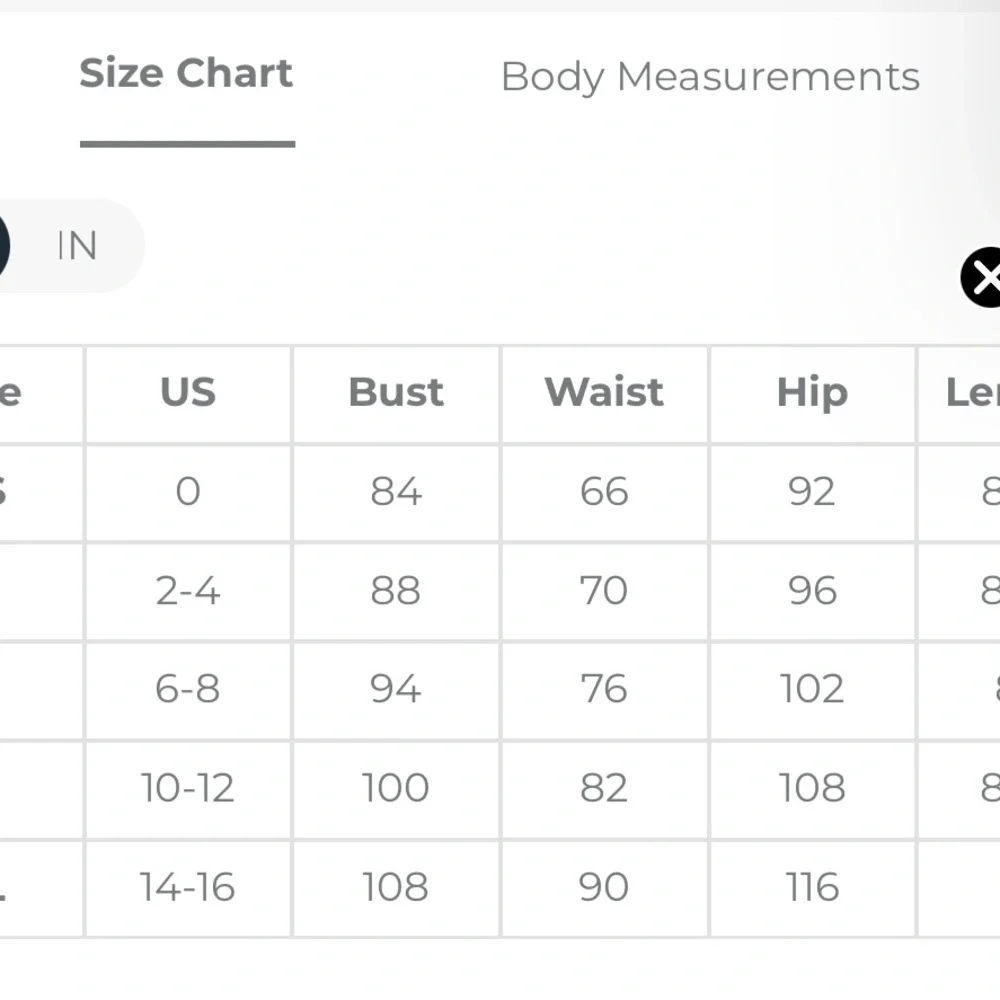The image size is (1000, 1000).
Task: Select the US 6-8 size cell
Action: click(188, 690)
